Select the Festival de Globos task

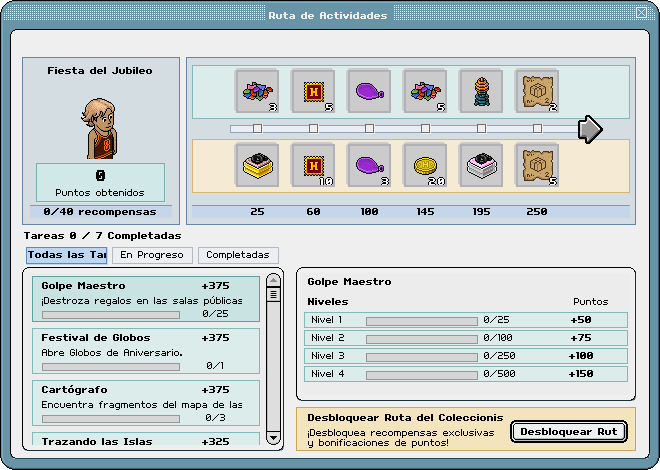click(146, 351)
